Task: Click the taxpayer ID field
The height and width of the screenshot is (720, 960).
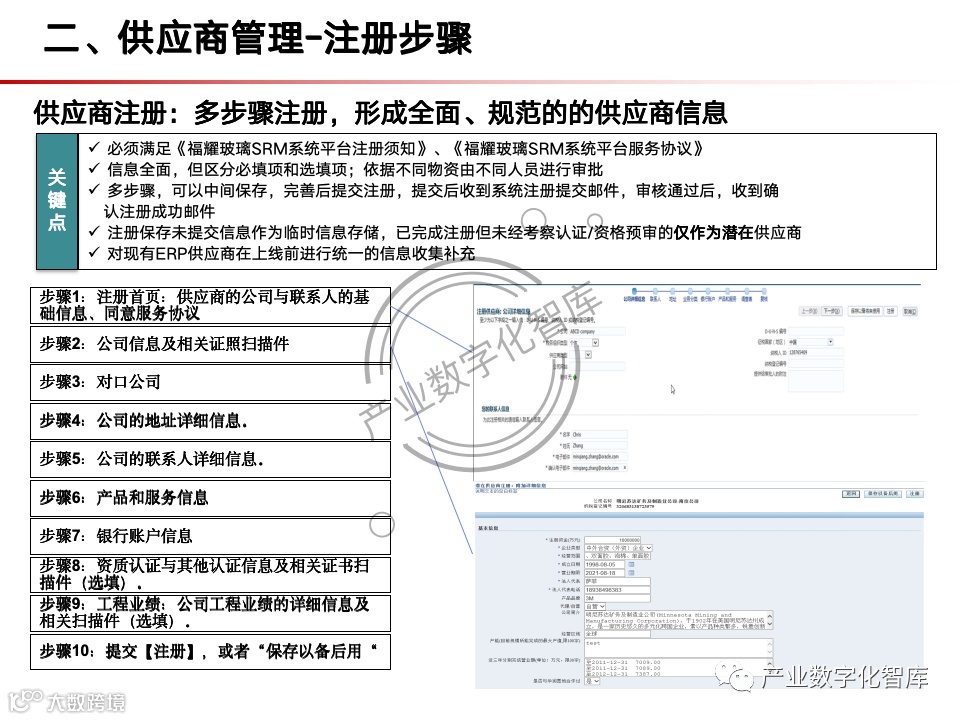Action: pos(816,352)
